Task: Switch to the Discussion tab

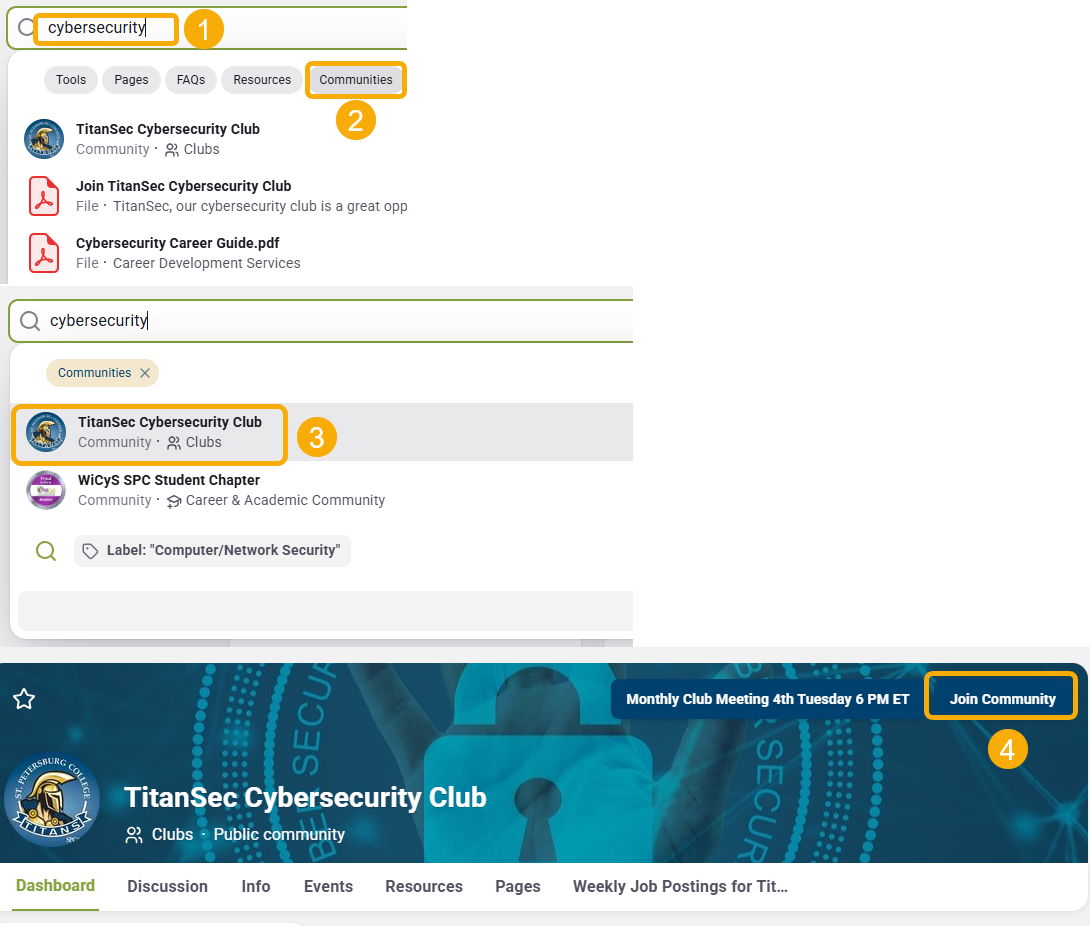Action: (168, 886)
